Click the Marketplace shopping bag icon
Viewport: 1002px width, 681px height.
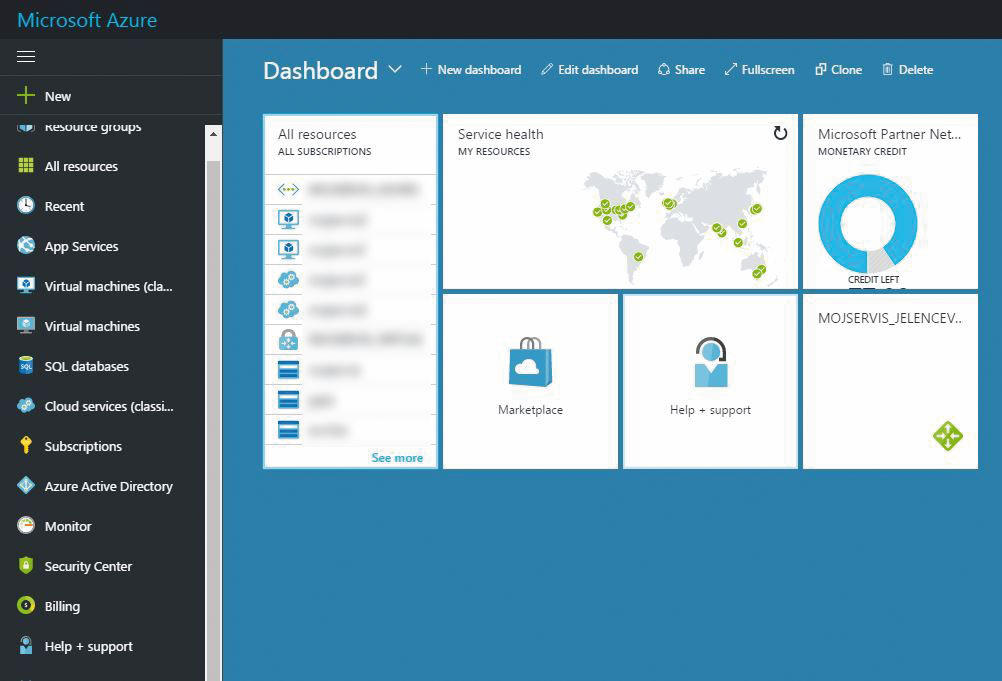click(530, 362)
